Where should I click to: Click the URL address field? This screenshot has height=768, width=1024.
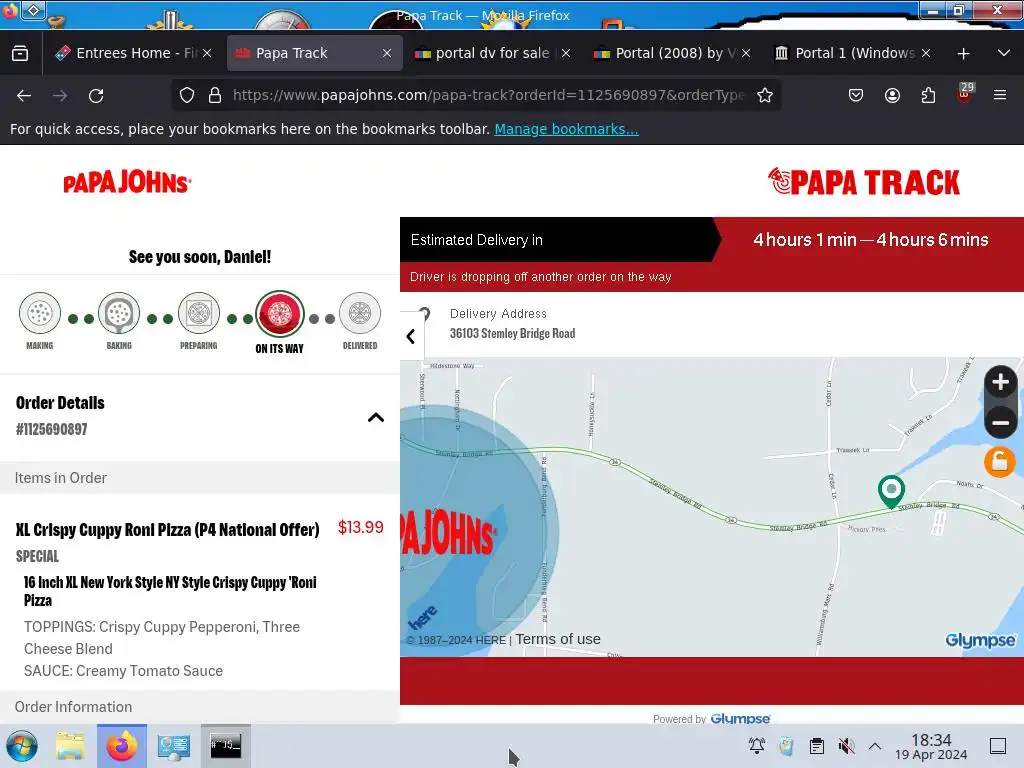tap(488, 95)
